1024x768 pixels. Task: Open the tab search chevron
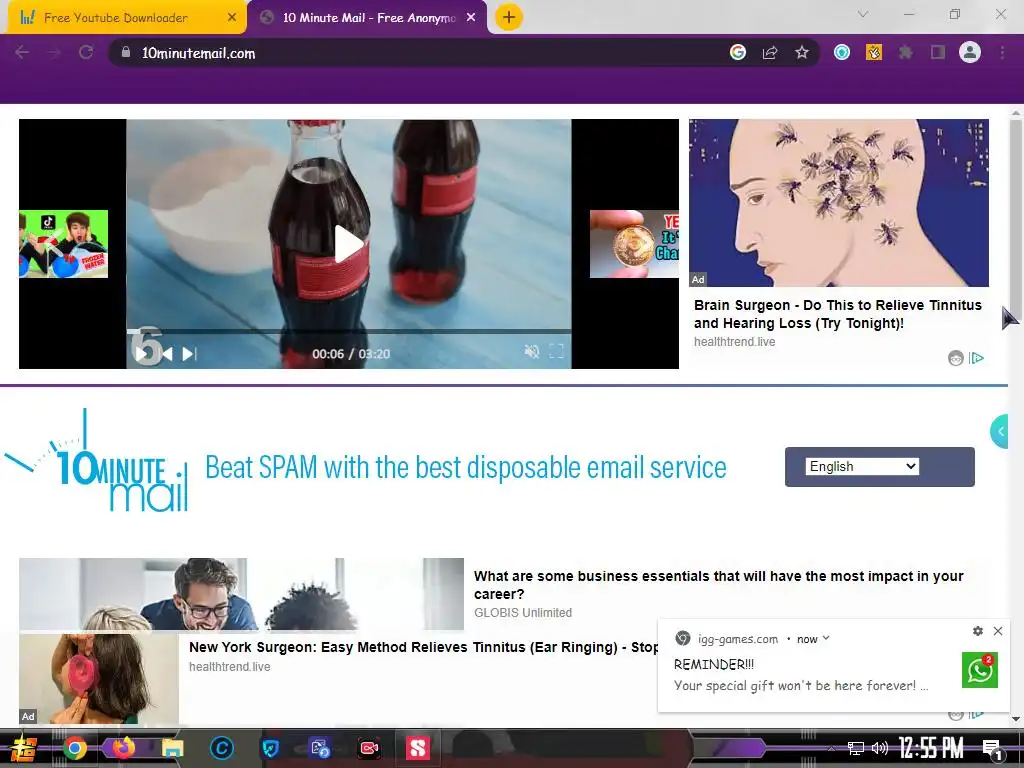[x=863, y=14]
